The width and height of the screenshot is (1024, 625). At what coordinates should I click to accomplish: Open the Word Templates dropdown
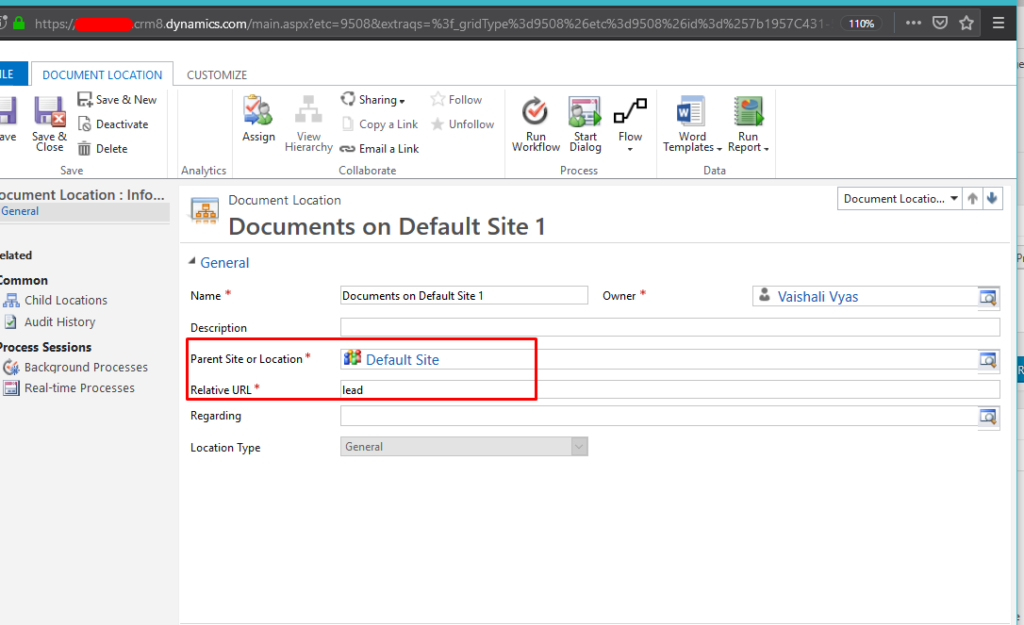pos(692,124)
